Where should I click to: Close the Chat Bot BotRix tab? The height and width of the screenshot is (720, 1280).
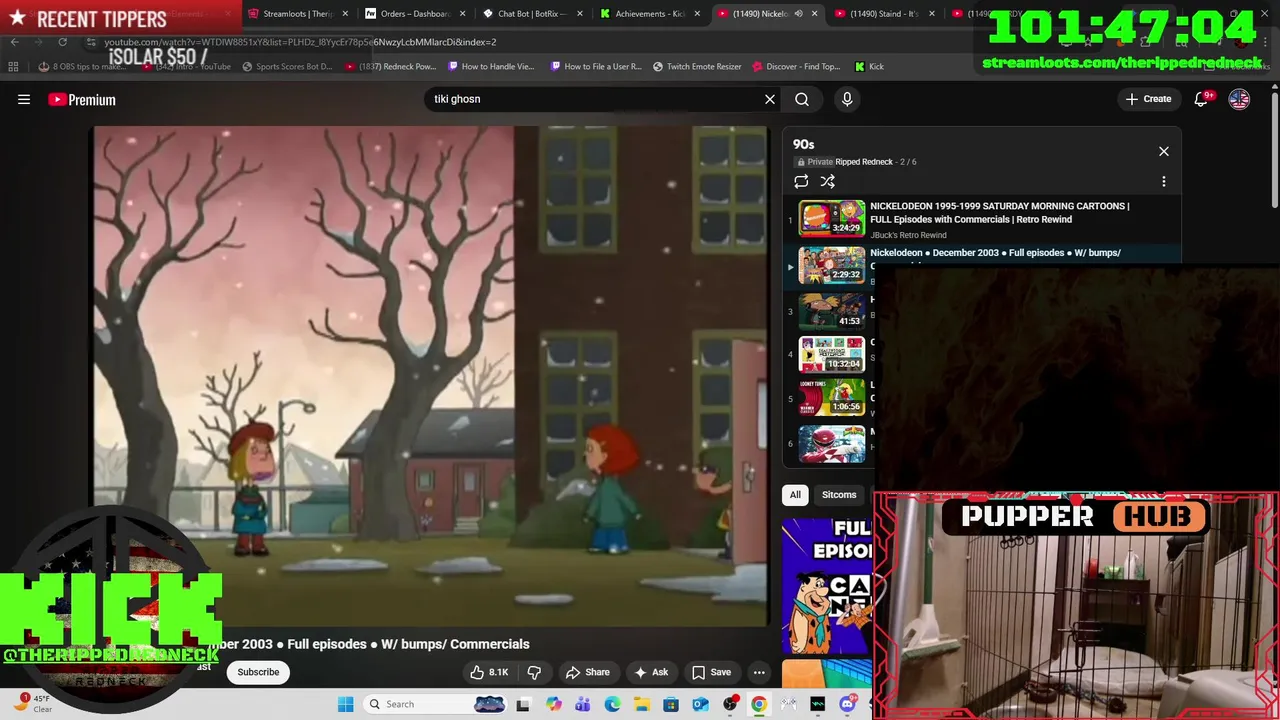point(580,14)
